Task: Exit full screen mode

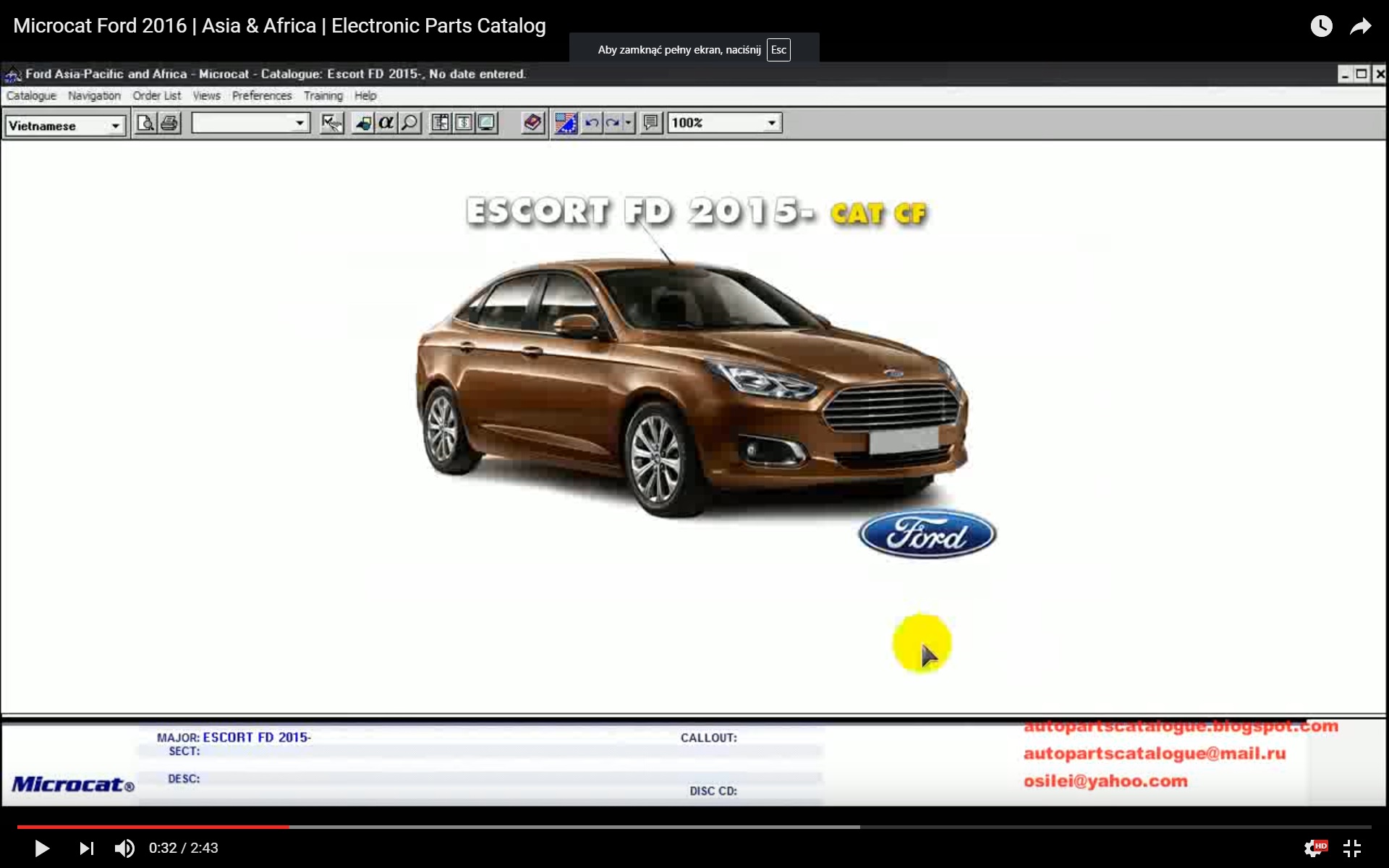Action: (1352, 848)
